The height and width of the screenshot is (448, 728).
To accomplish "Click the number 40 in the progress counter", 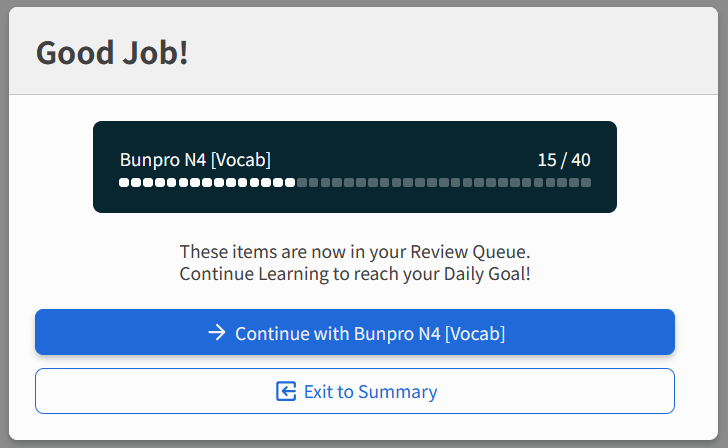I will coord(580,160).
